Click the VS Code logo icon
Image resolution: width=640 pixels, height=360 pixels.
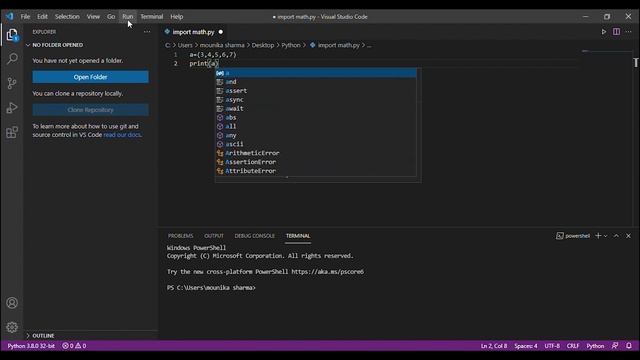9,17
